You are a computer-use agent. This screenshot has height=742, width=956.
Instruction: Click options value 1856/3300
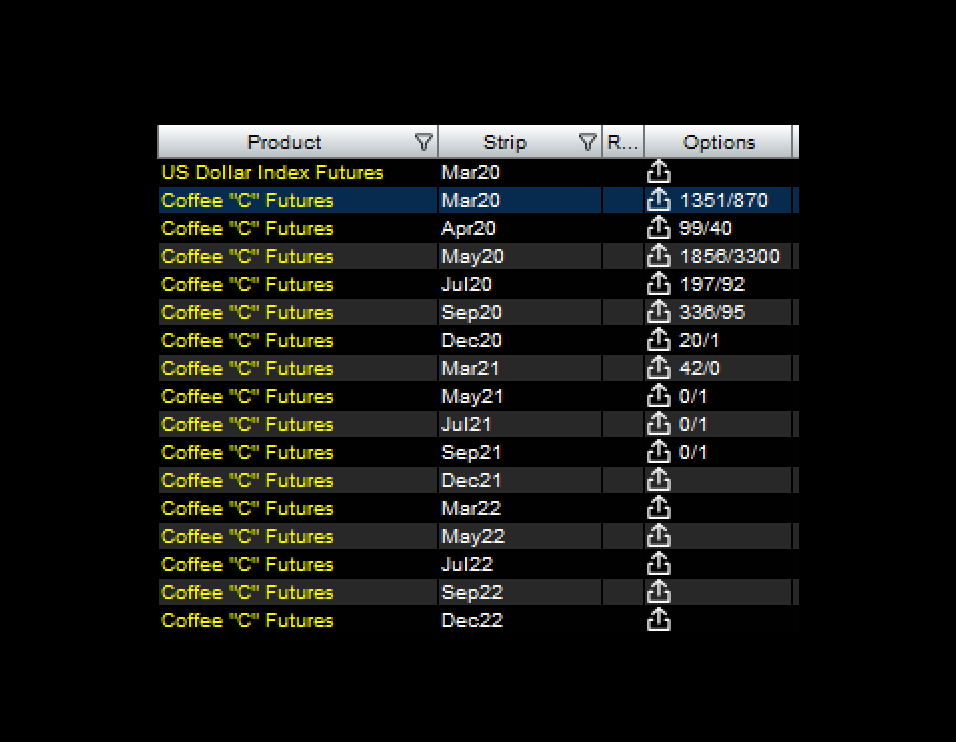coord(729,257)
